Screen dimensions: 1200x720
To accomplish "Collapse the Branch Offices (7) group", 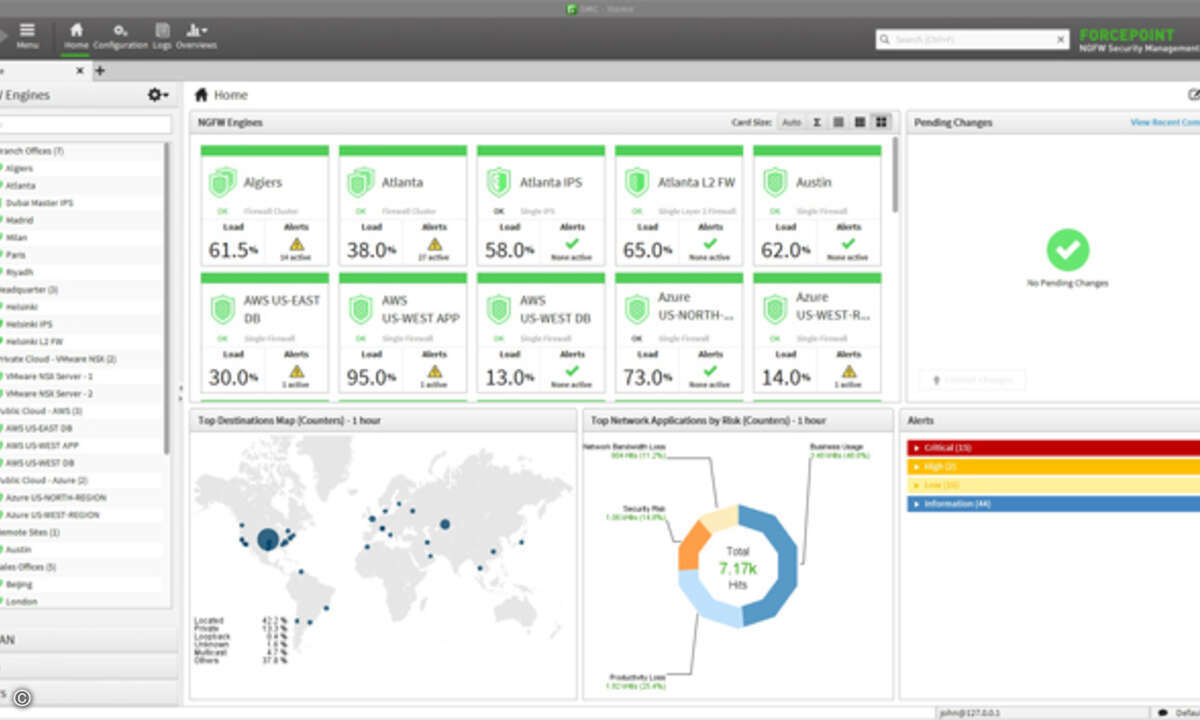I will coord(30,151).
